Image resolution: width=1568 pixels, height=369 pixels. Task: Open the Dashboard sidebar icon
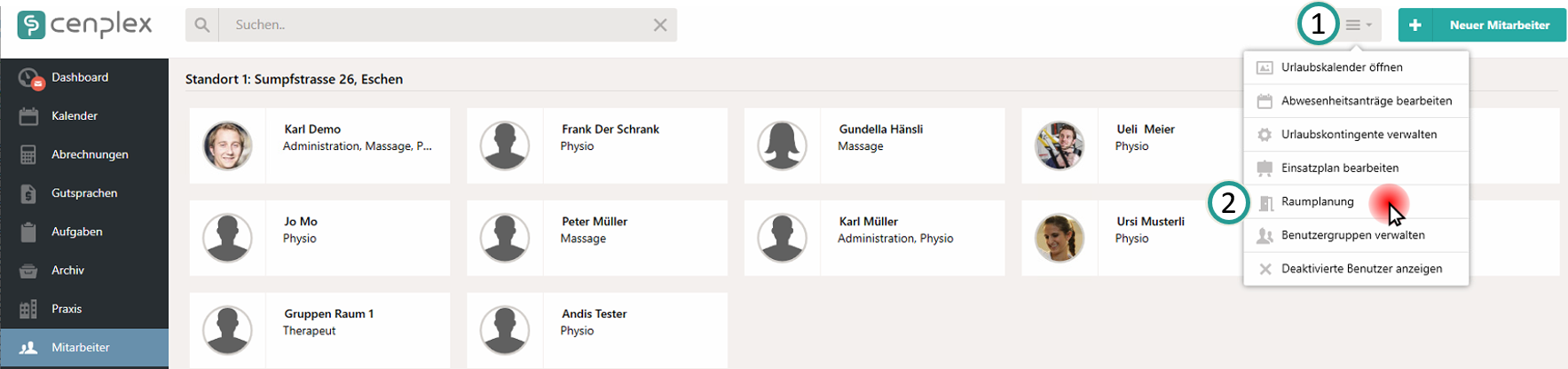[31, 78]
